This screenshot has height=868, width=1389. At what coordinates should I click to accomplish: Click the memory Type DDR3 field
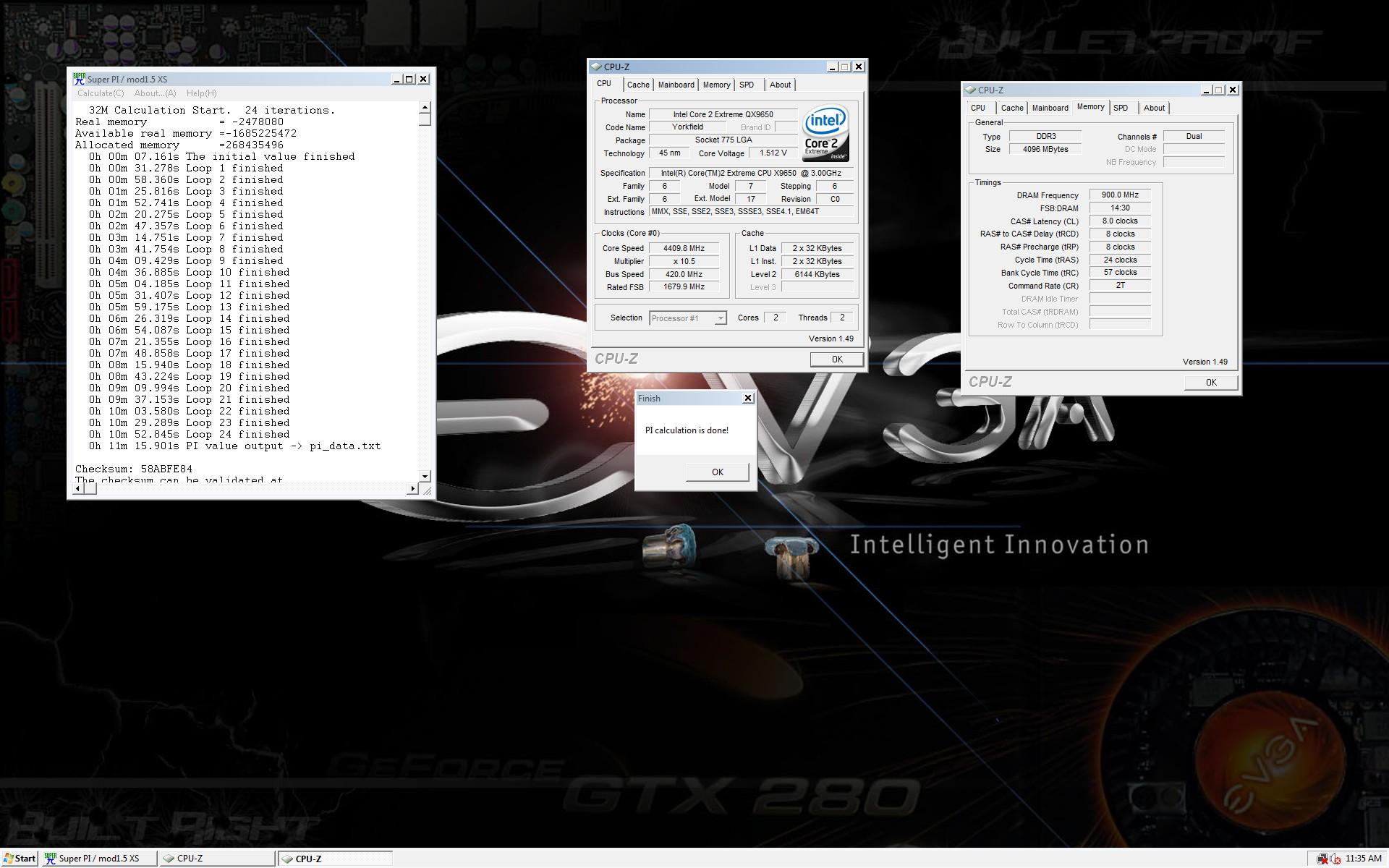[x=1045, y=136]
